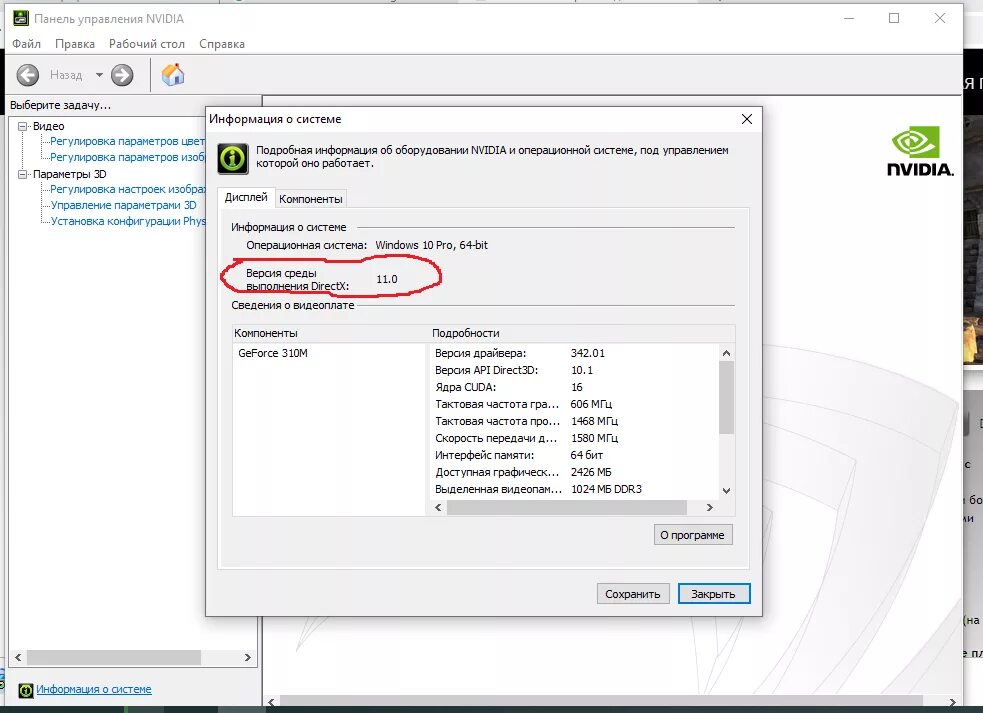Screen dimensions: 983x713
Task: Maximize the NVIDIA Control Panel window
Action: coord(894,18)
